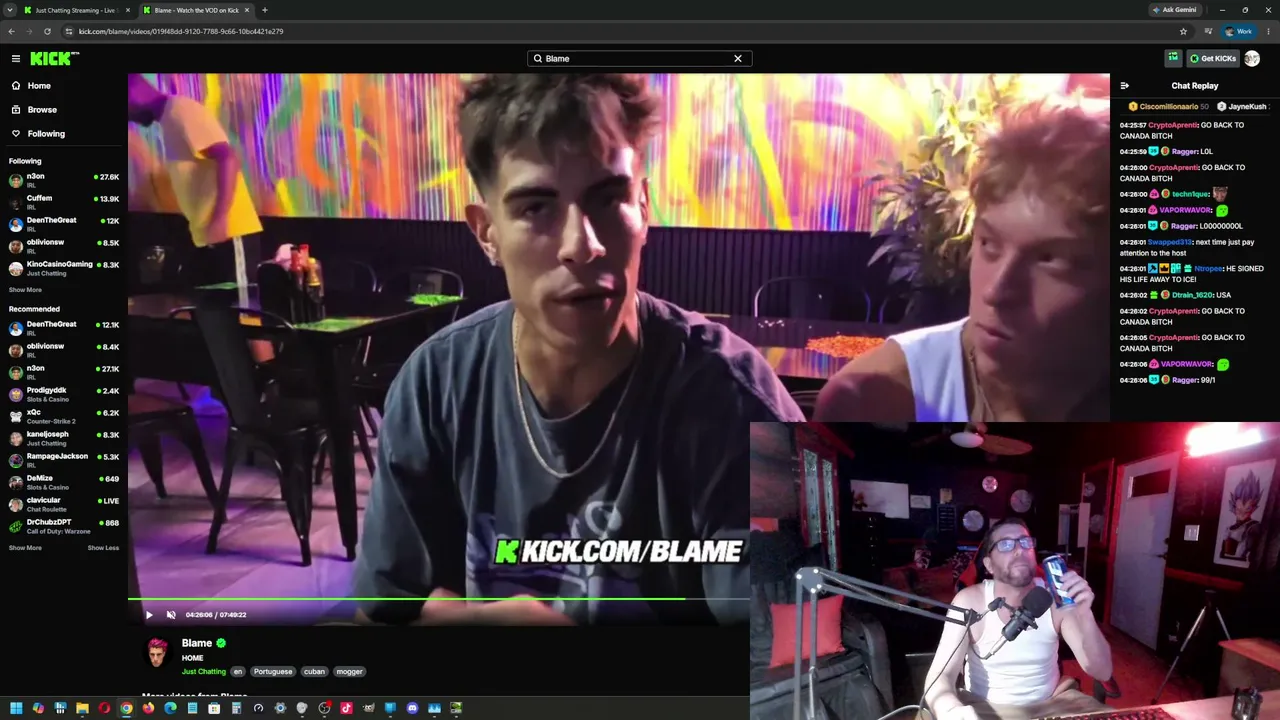Close the Blame VOD browser tab
This screenshot has width=1280, height=720.
246,10
